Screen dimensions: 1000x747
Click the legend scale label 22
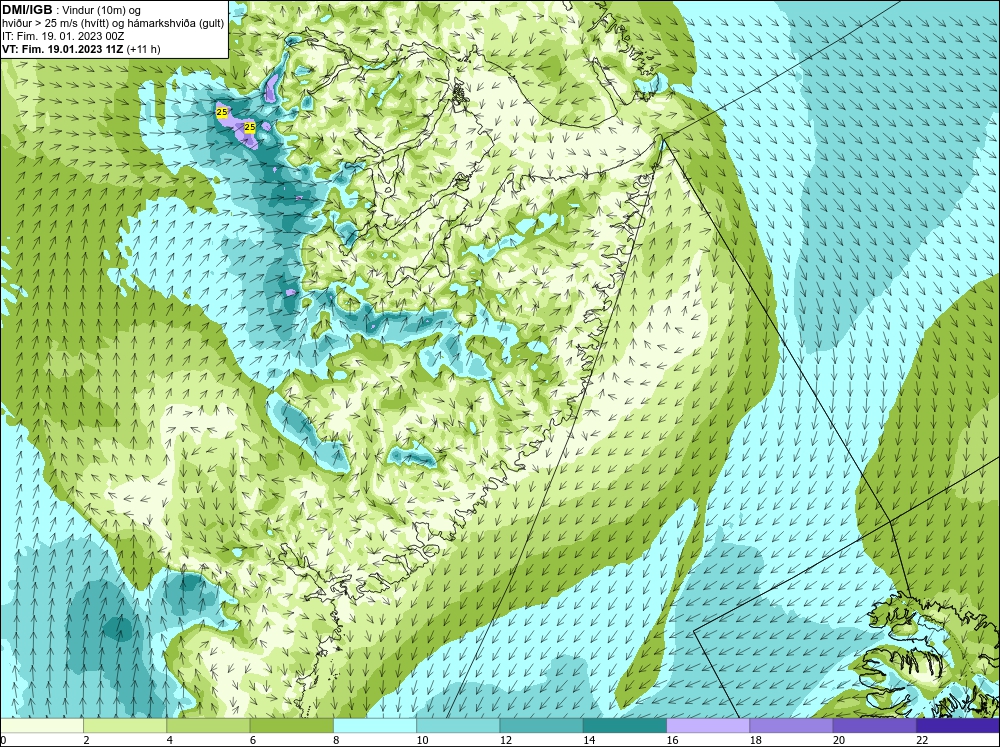click(922, 740)
